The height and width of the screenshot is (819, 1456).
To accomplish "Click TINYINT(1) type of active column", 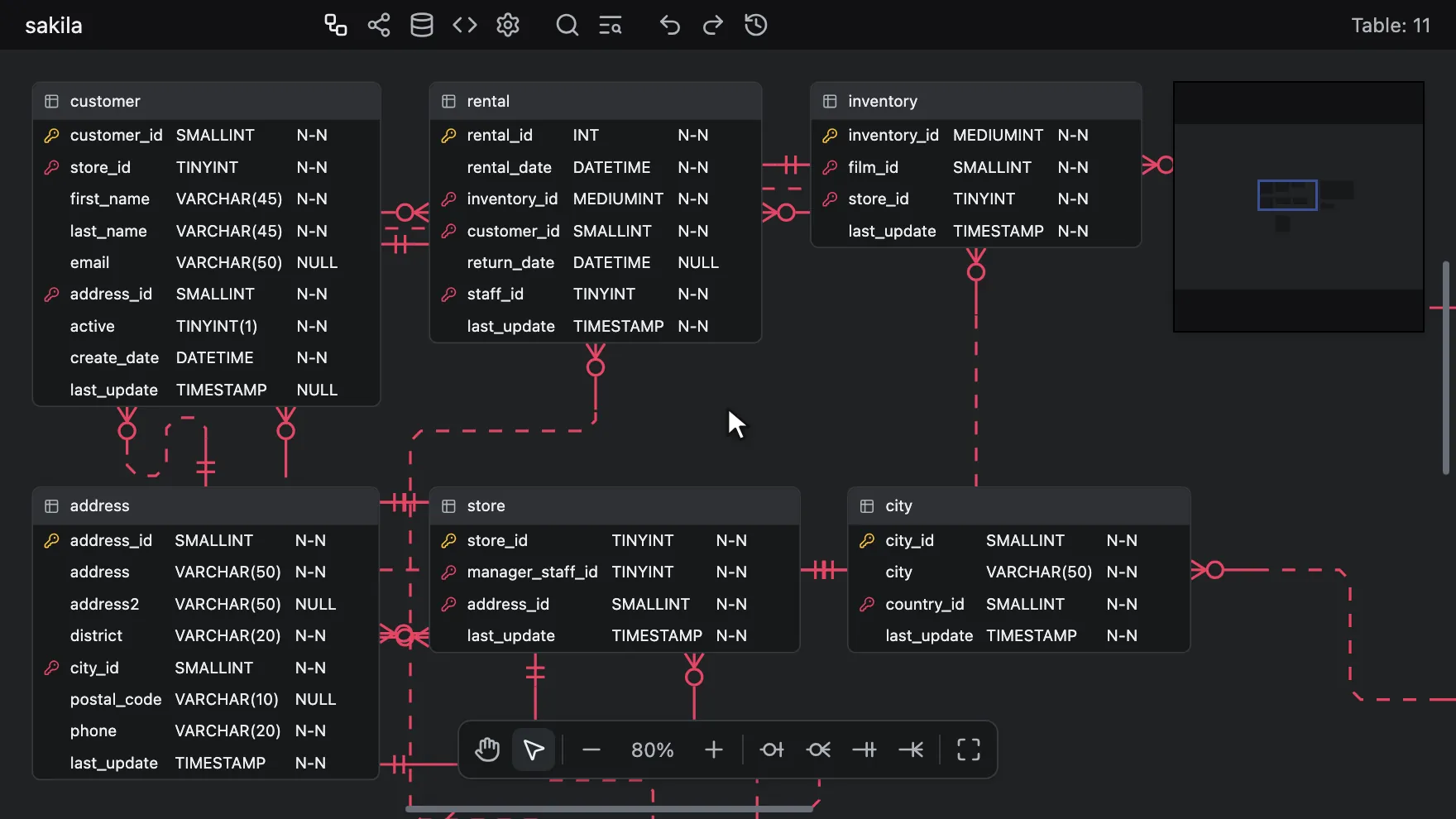I will [x=217, y=326].
